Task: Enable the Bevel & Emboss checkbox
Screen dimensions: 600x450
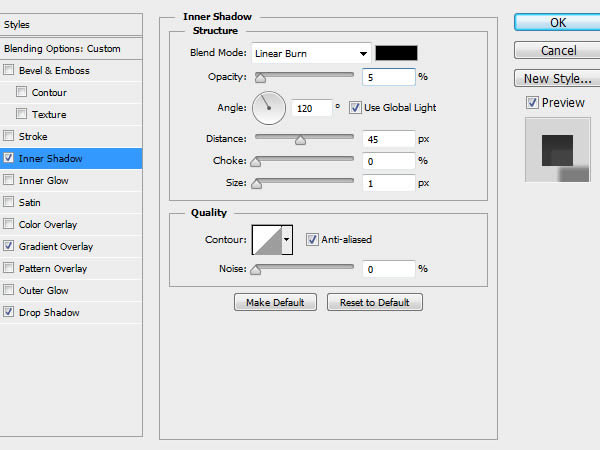Action: [8, 70]
